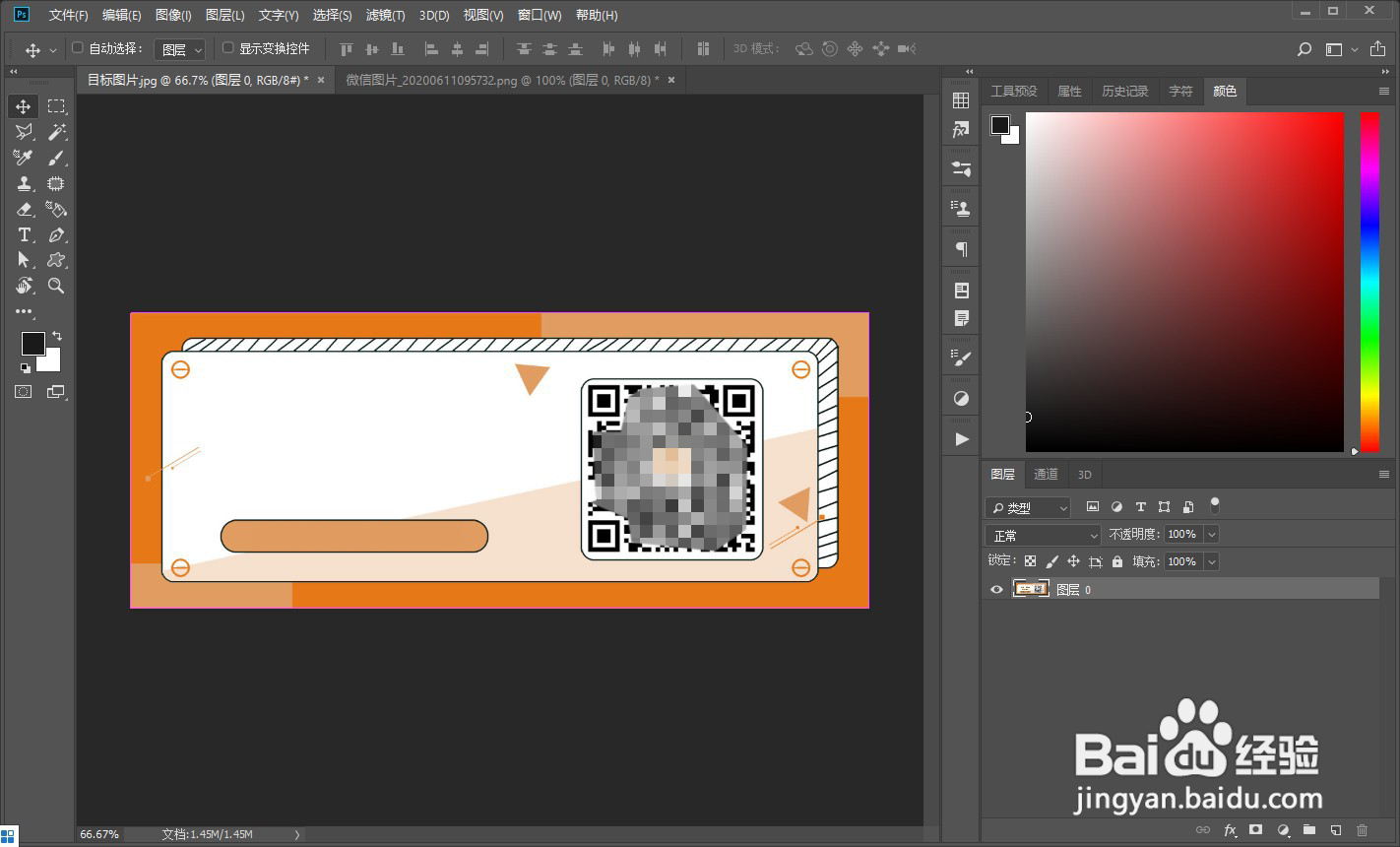Open the 正常 blend mode dropdown

pos(1044,535)
